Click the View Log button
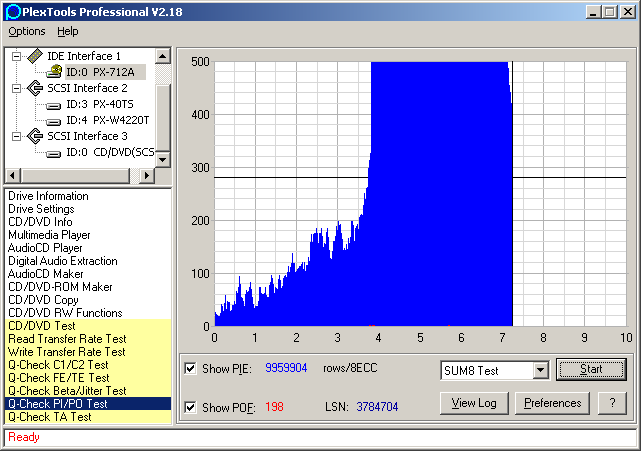The width and height of the screenshot is (641, 451). pos(474,403)
